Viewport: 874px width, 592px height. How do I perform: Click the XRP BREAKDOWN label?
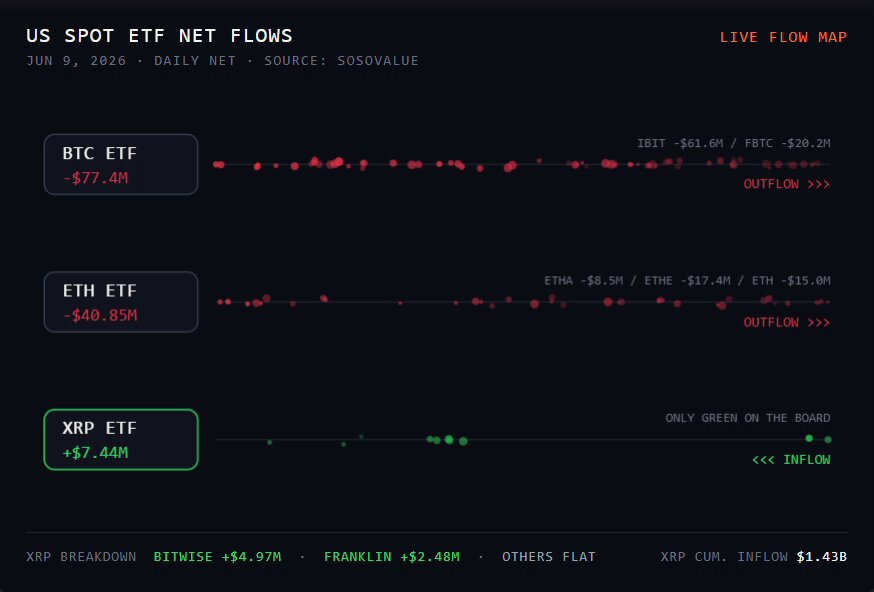[81, 557]
